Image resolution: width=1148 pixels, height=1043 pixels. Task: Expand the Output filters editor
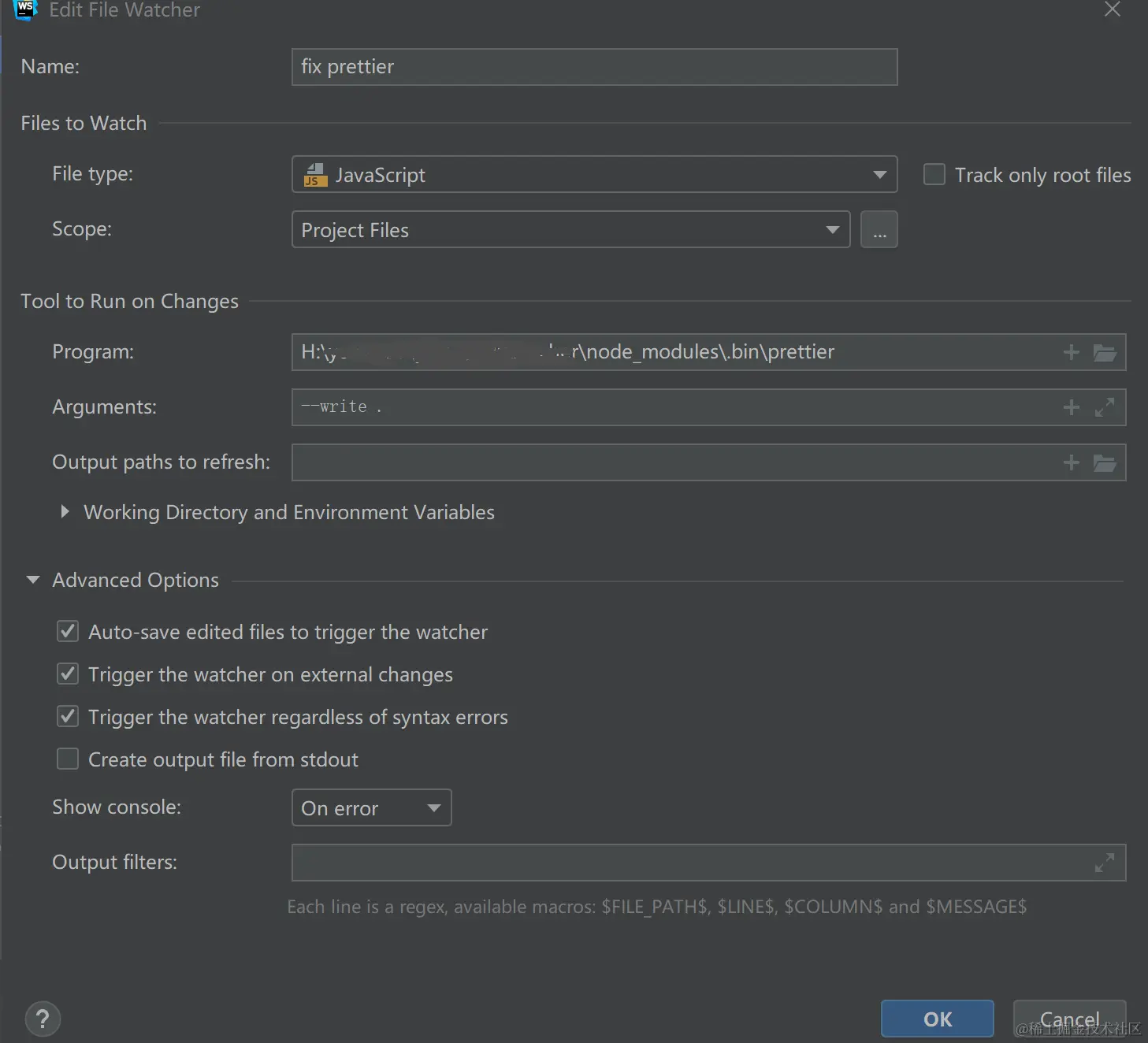1105,863
